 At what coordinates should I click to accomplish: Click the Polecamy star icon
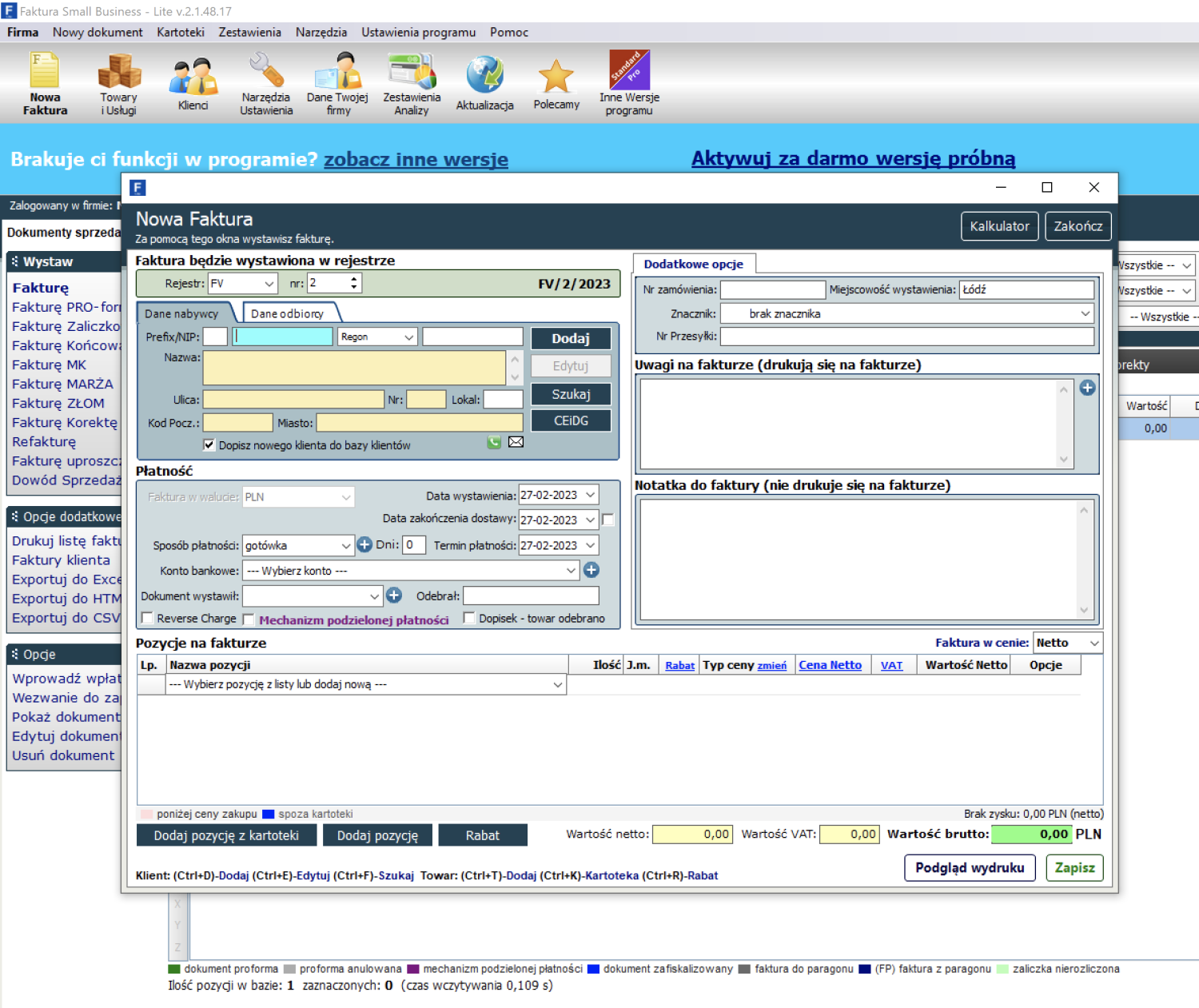click(556, 77)
